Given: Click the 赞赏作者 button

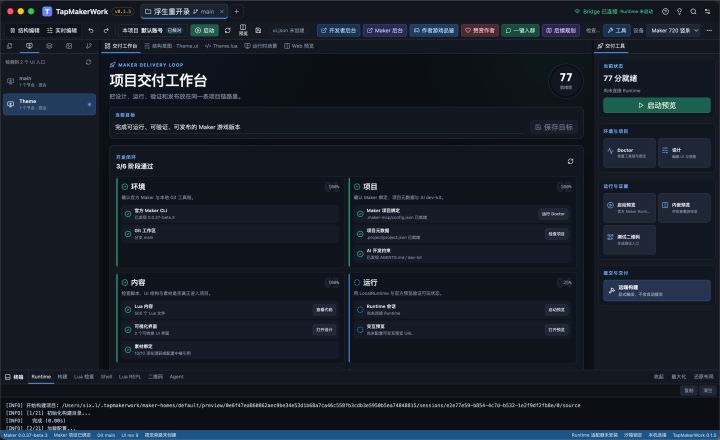Looking at the screenshot, I should pos(480,30).
